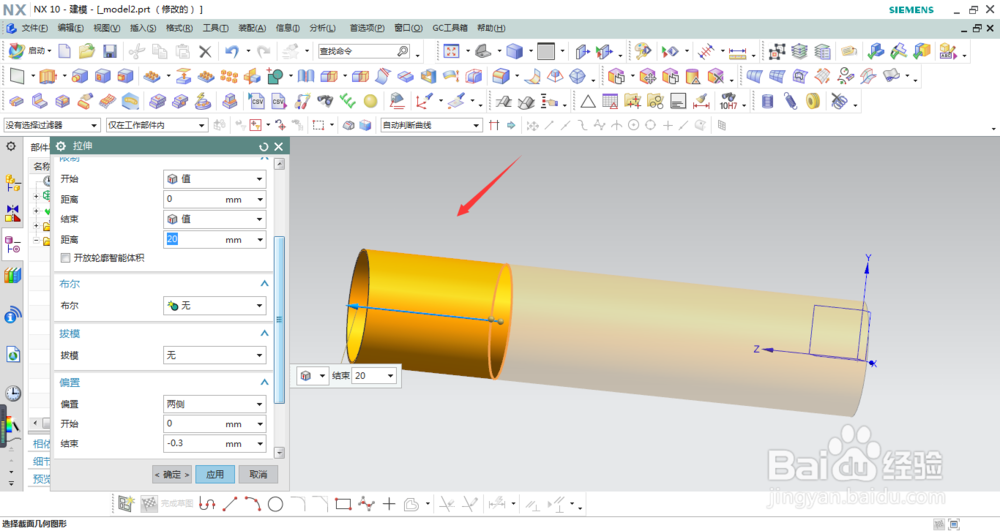This screenshot has width=1000, height=531.
Task: Open the Start limit type dropdown
Action: [x=214, y=179]
